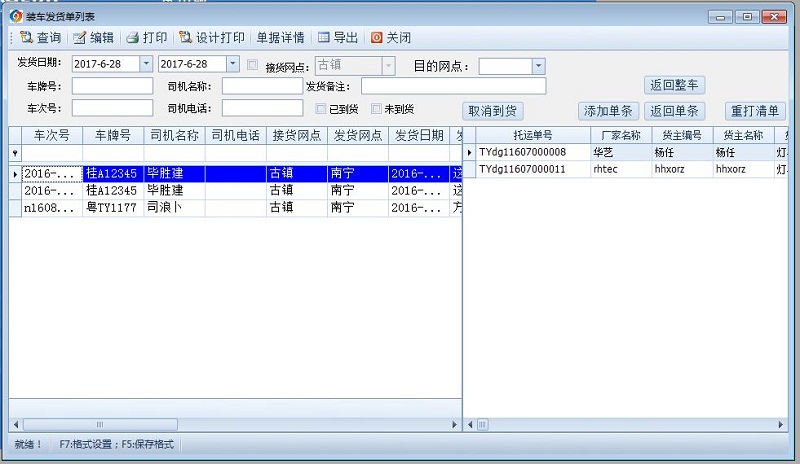Viewport: 800px width, 464px height.
Task: Click the 返回单条 button
Action: coord(674,111)
